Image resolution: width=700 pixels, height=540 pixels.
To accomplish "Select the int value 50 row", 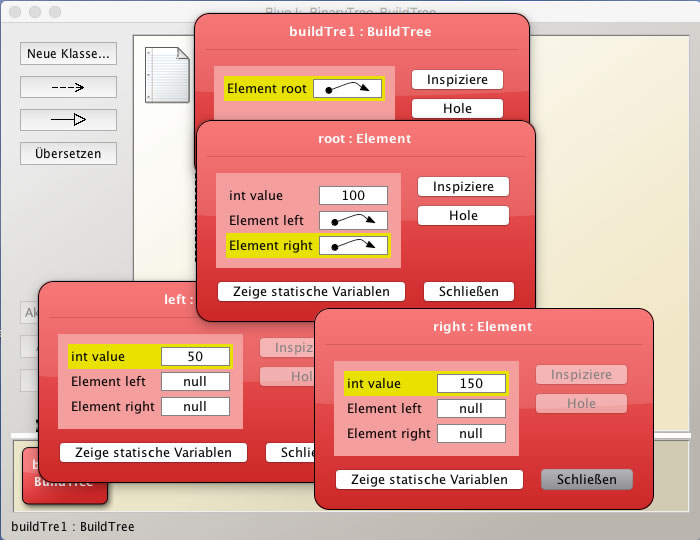I will [x=150, y=356].
